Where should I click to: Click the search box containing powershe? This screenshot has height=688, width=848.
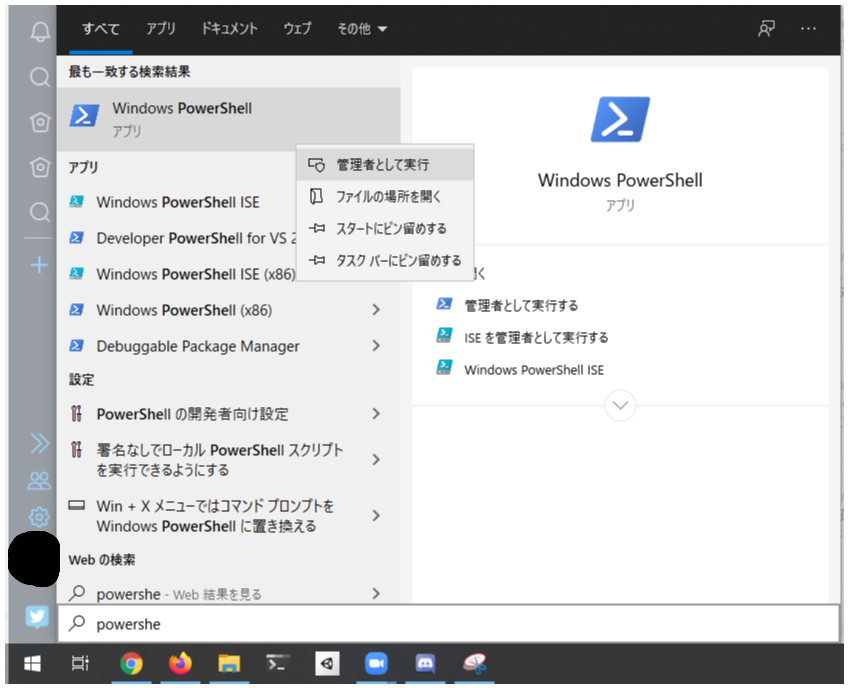pyautogui.click(x=448, y=624)
